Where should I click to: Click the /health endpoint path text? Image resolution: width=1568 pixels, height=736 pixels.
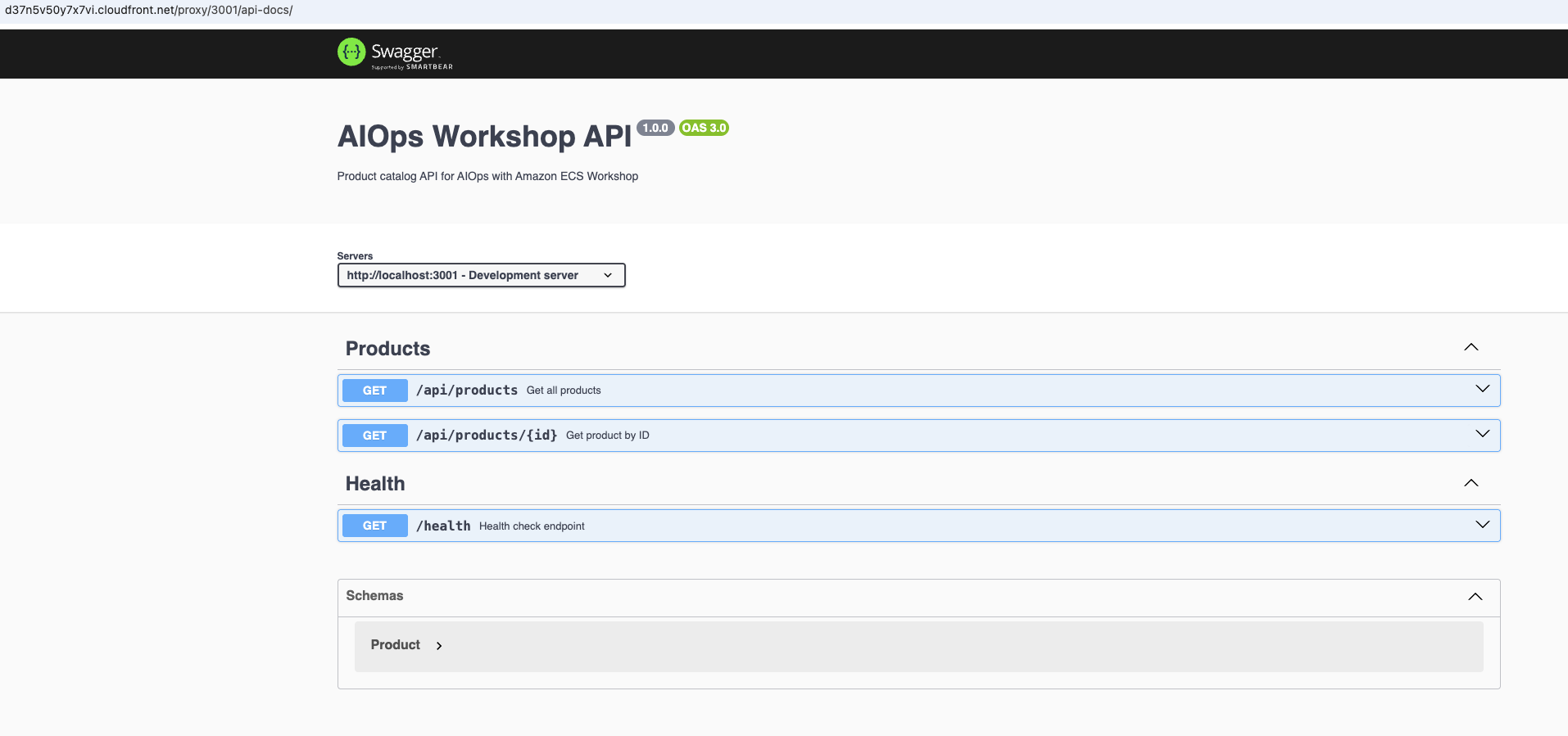(x=443, y=526)
